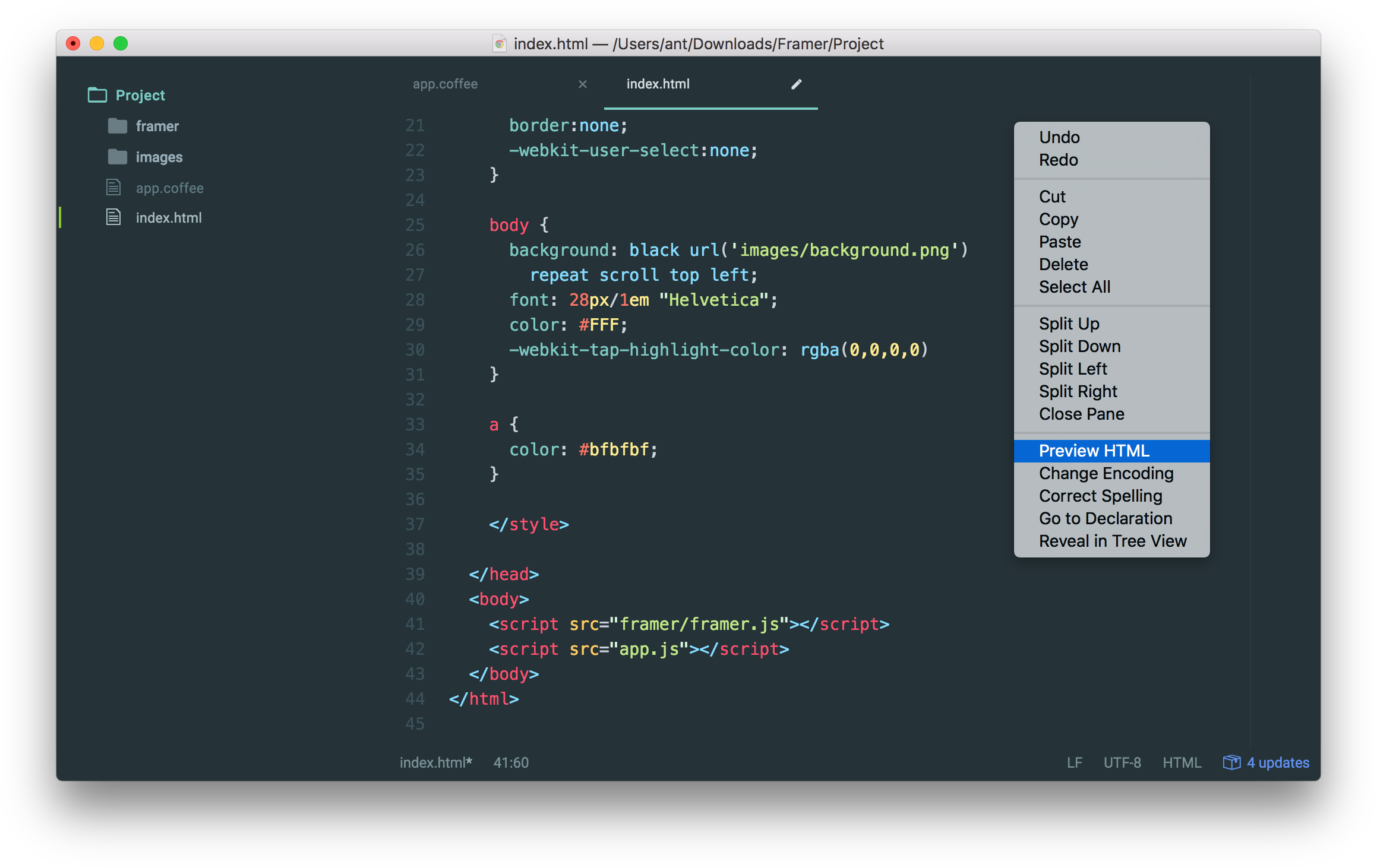Open app.coffee from the tree view
The width and height of the screenshot is (1377, 868).
tap(170, 188)
